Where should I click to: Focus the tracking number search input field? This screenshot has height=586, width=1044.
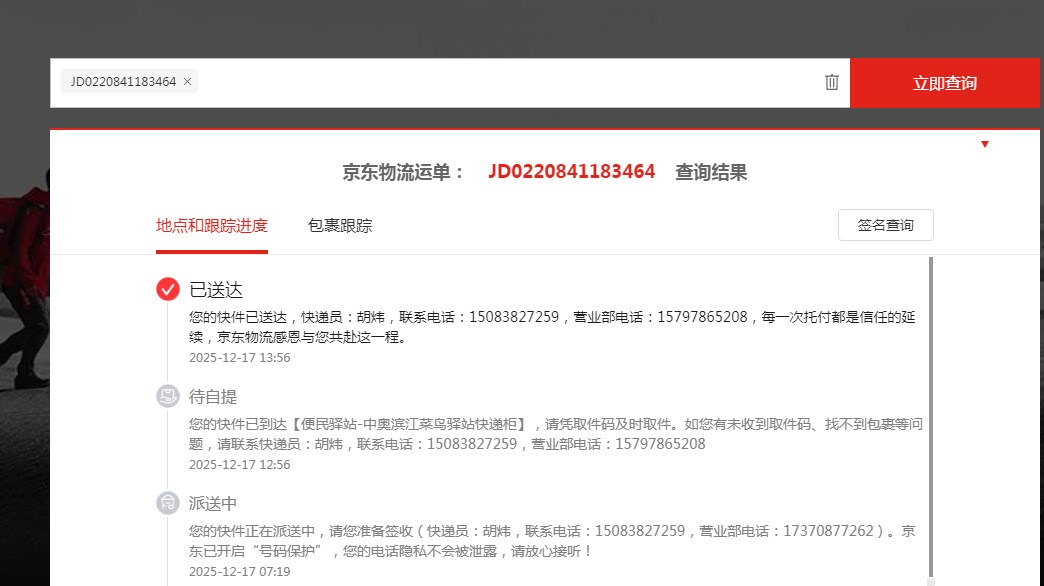pyautogui.click(x=500, y=83)
